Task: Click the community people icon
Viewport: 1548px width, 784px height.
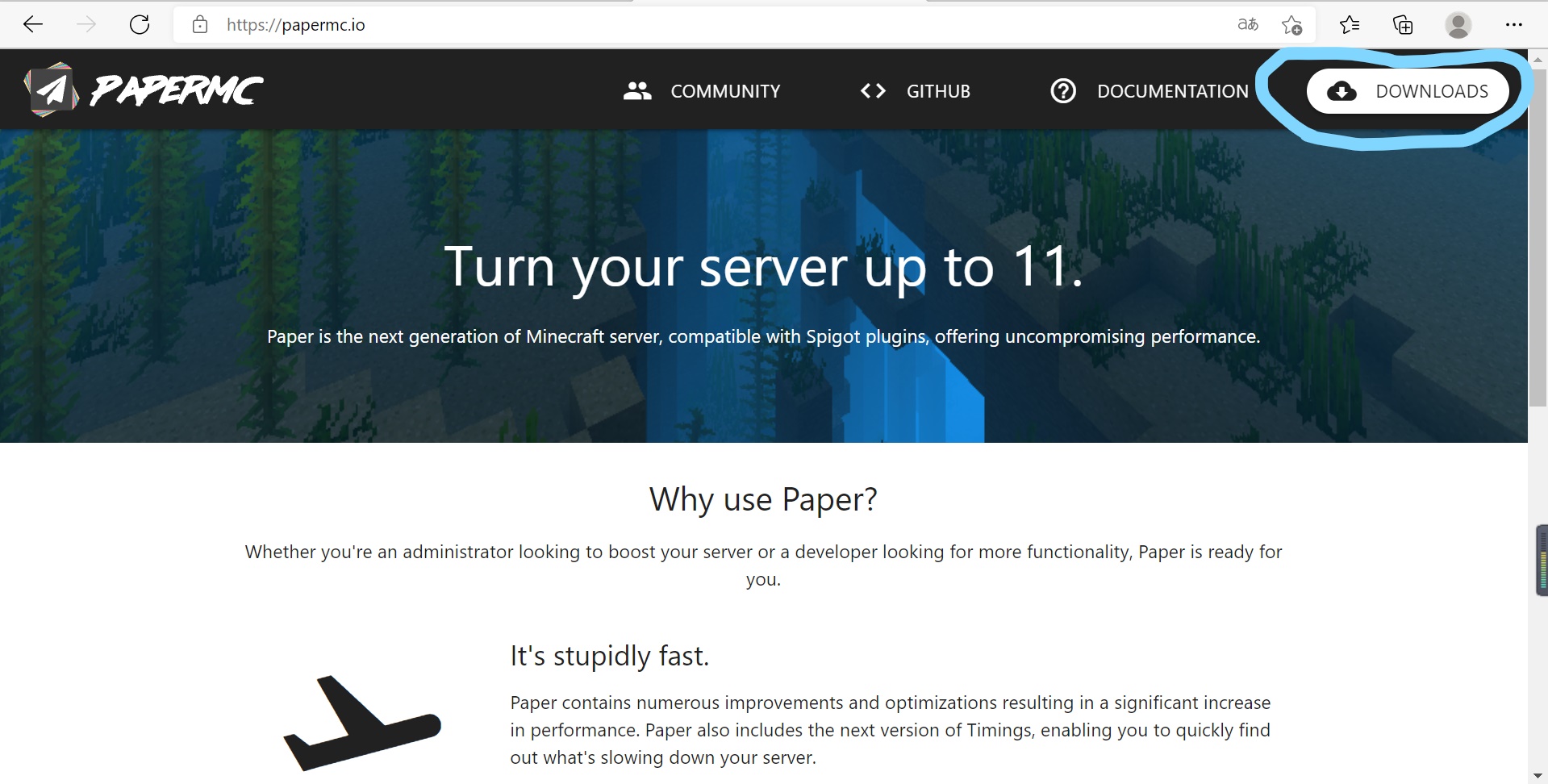Action: (x=637, y=91)
